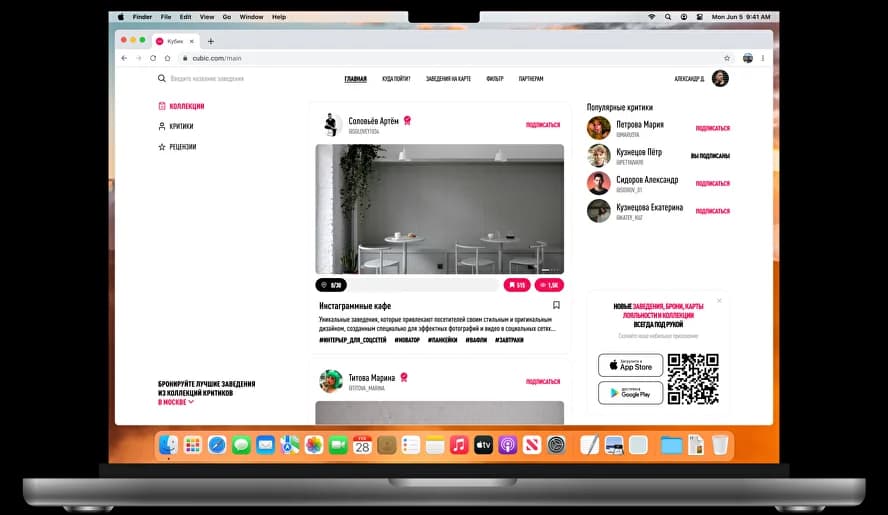Subscribe to Титова Марина
Viewport: 888px width, 515px height.
point(543,381)
